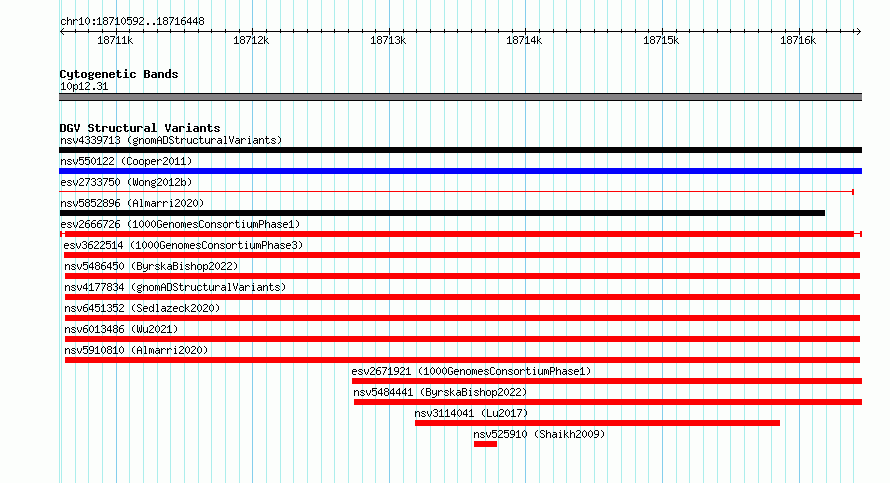The image size is (890, 483).
Task: Click the 18713k ruler tick label
Action: 388,40
